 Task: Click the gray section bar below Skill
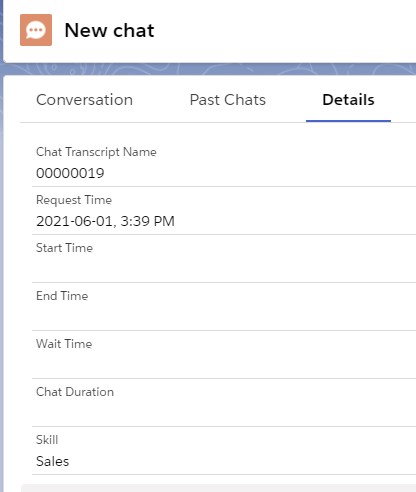click(x=218, y=488)
